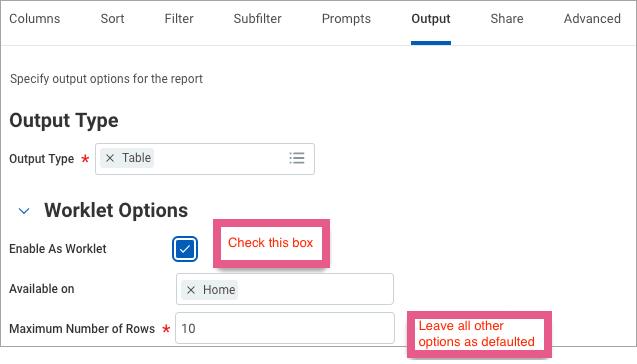The image size is (637, 364).
Task: Open the Output Type selection field
Action: click(x=205, y=159)
